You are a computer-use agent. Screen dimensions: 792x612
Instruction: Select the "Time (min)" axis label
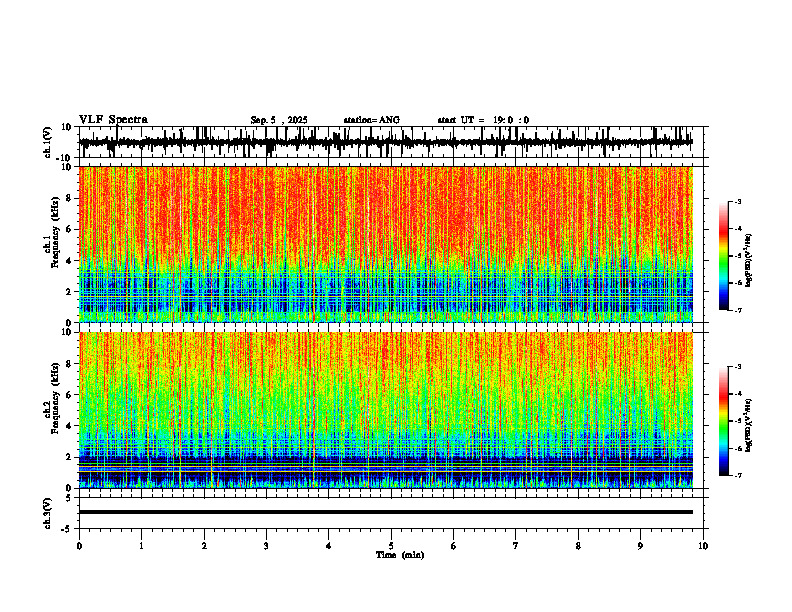[x=400, y=555]
